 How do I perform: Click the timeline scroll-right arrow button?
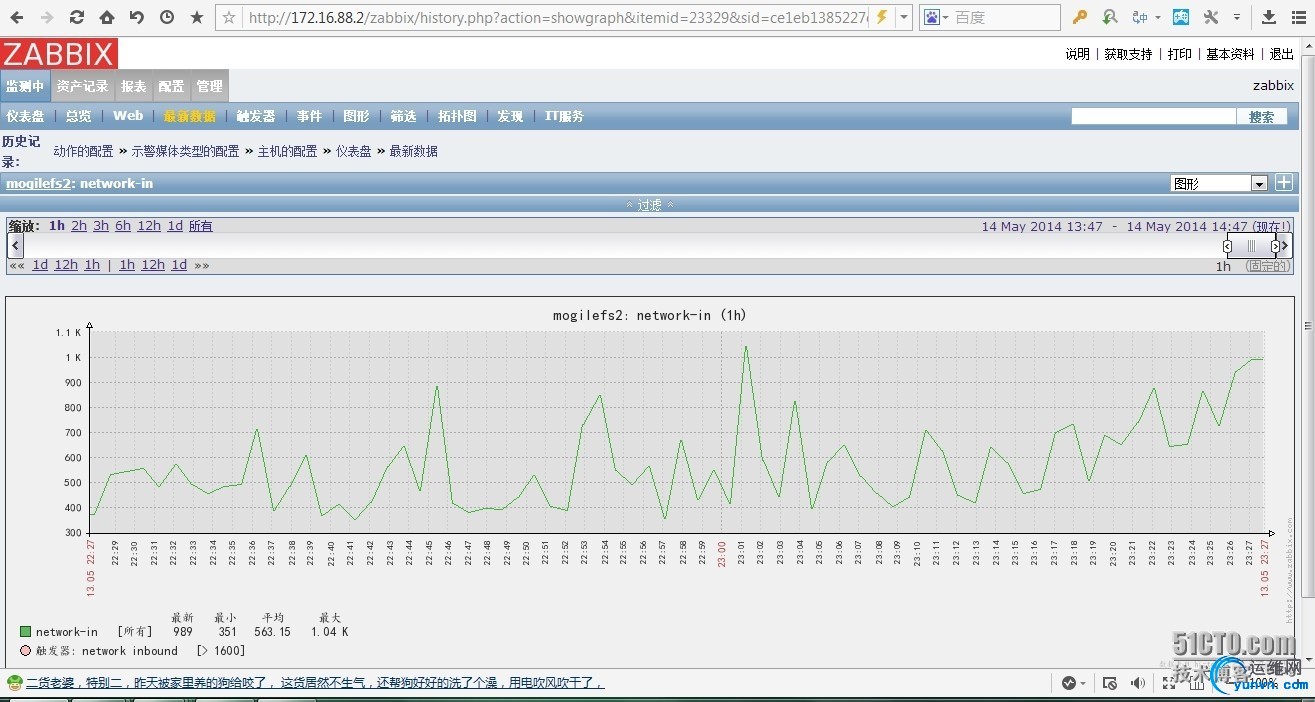click(1286, 246)
